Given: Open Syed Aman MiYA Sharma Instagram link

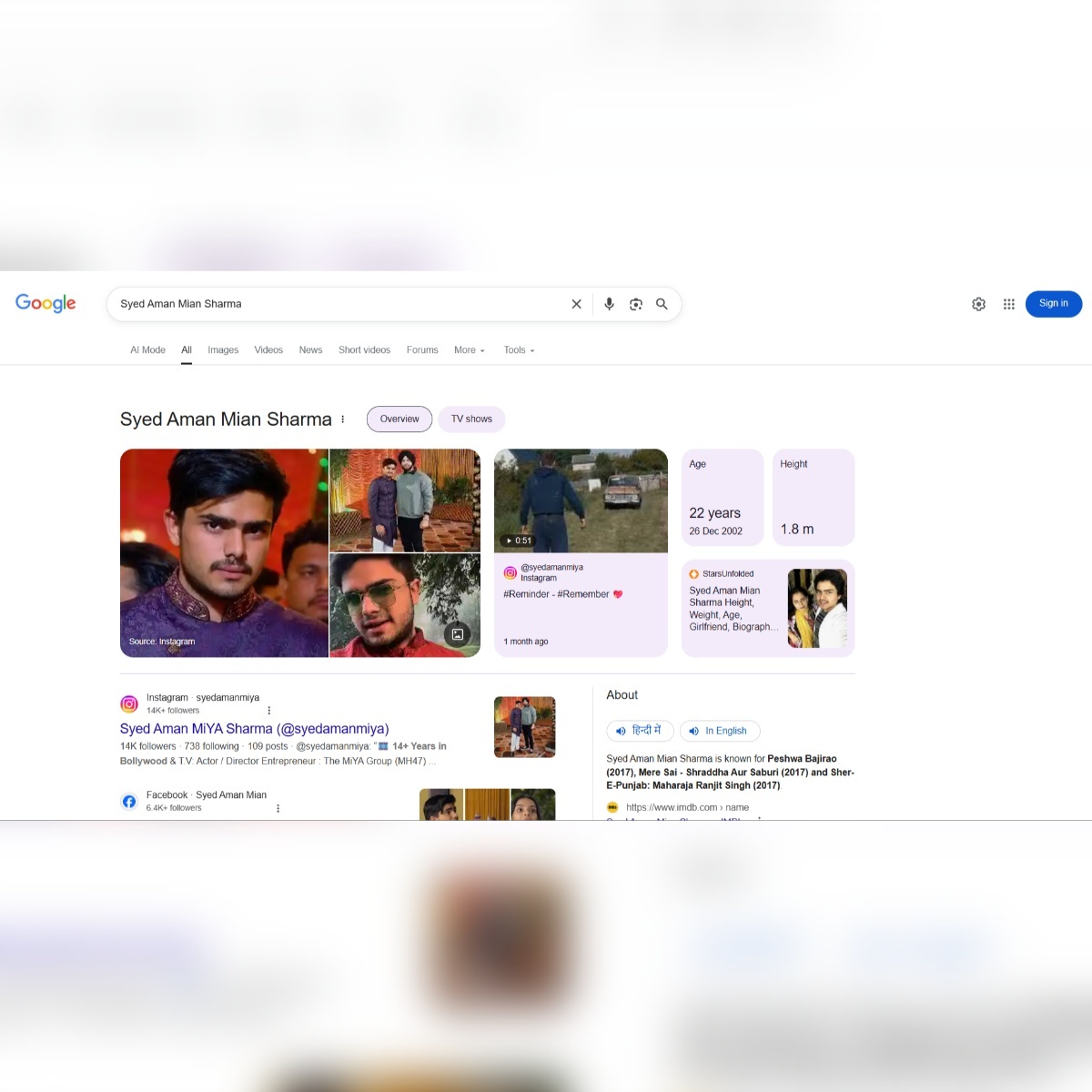Looking at the screenshot, I should coord(254,729).
